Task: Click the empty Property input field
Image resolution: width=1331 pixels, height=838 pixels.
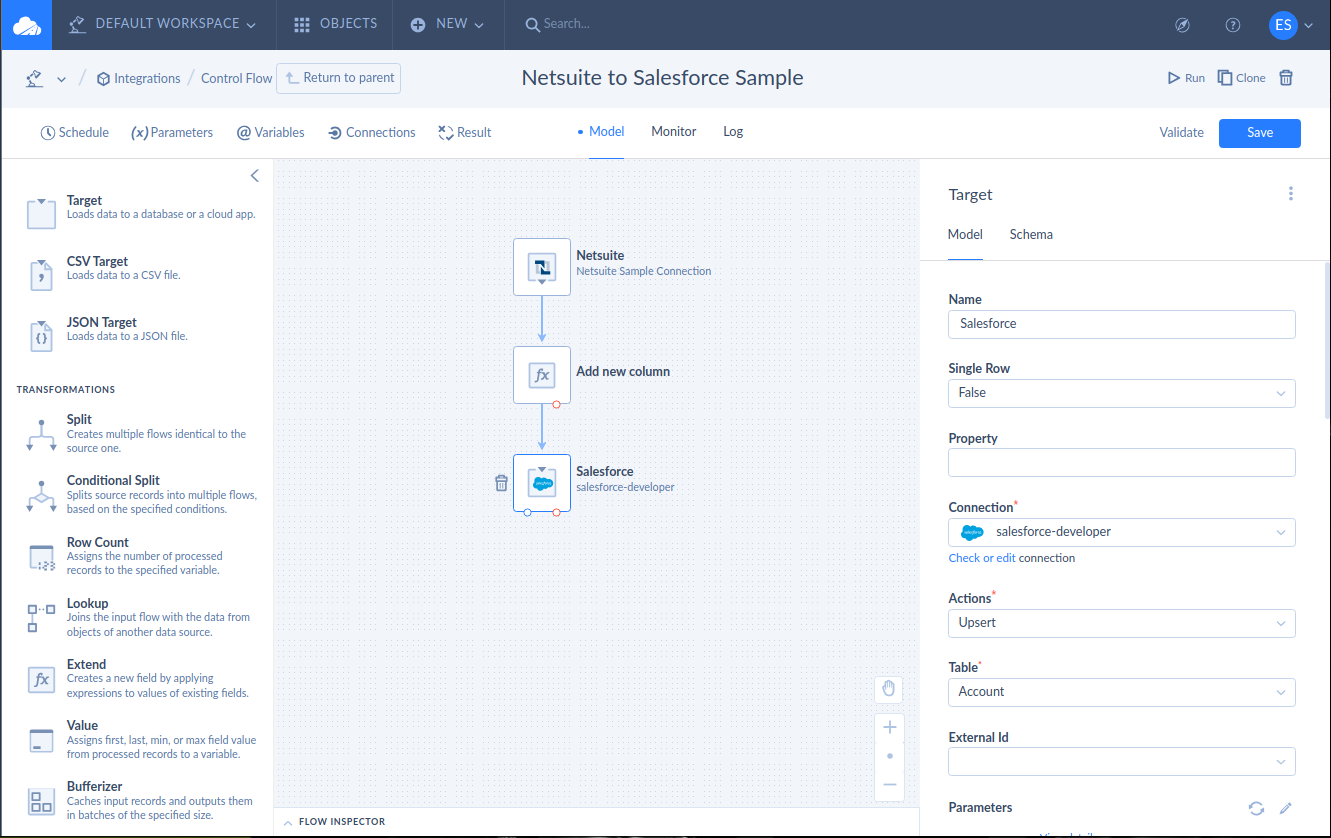Action: point(1121,462)
